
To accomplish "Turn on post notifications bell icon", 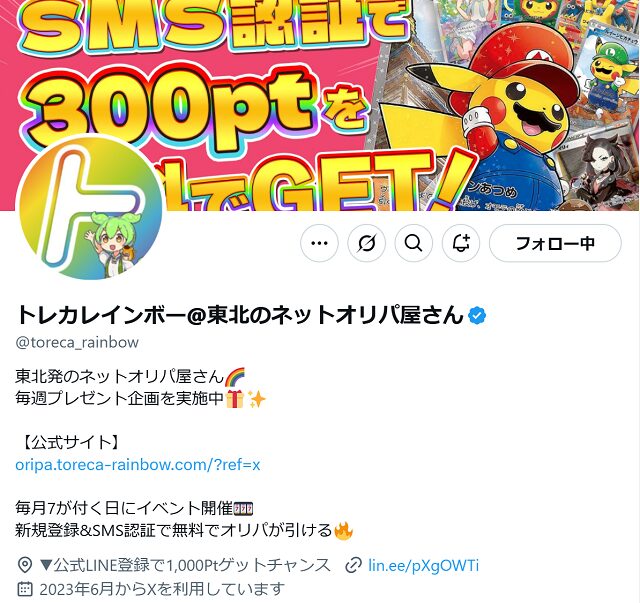I will [x=461, y=243].
